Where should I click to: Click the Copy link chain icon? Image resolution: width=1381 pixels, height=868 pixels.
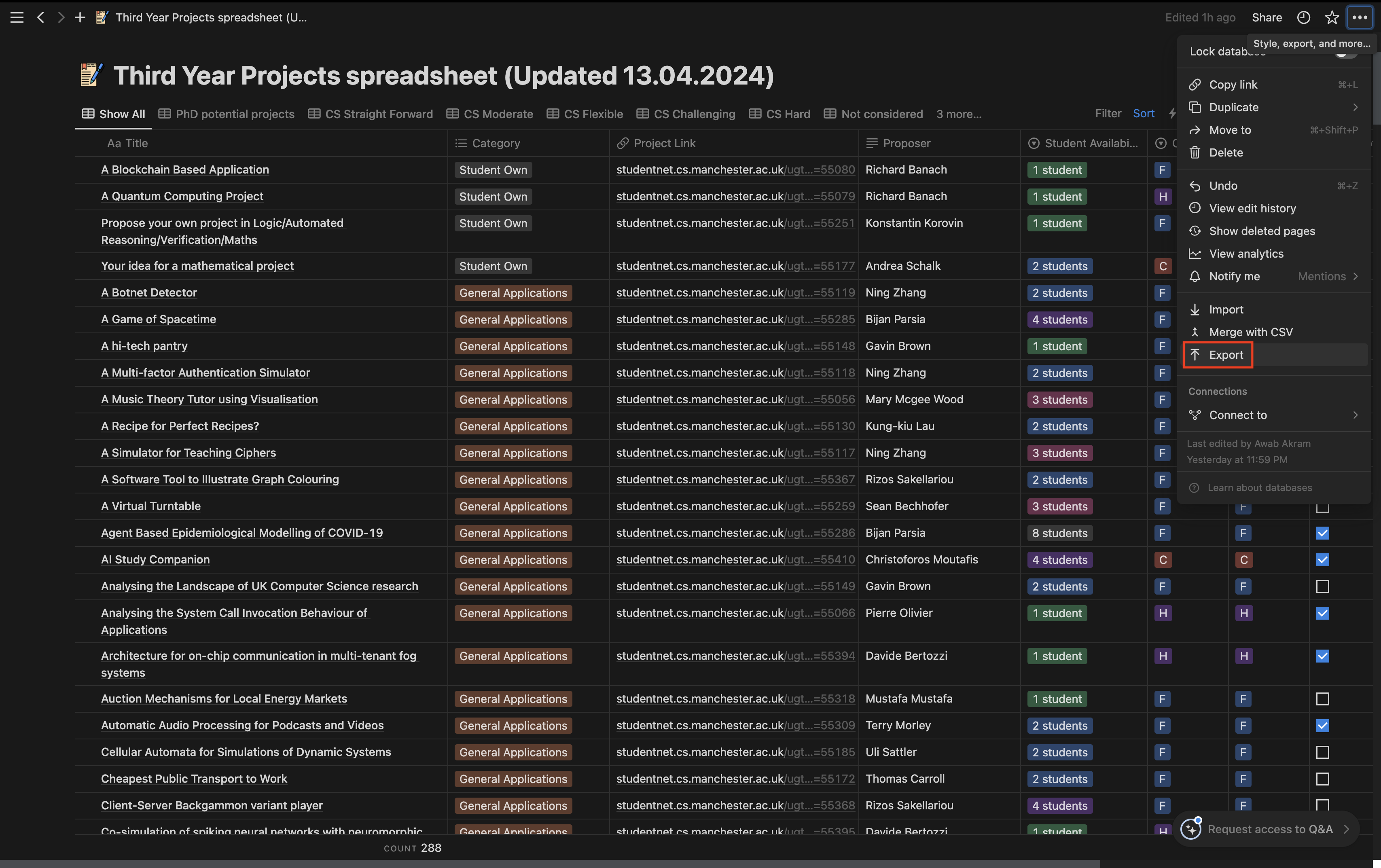click(x=1195, y=84)
